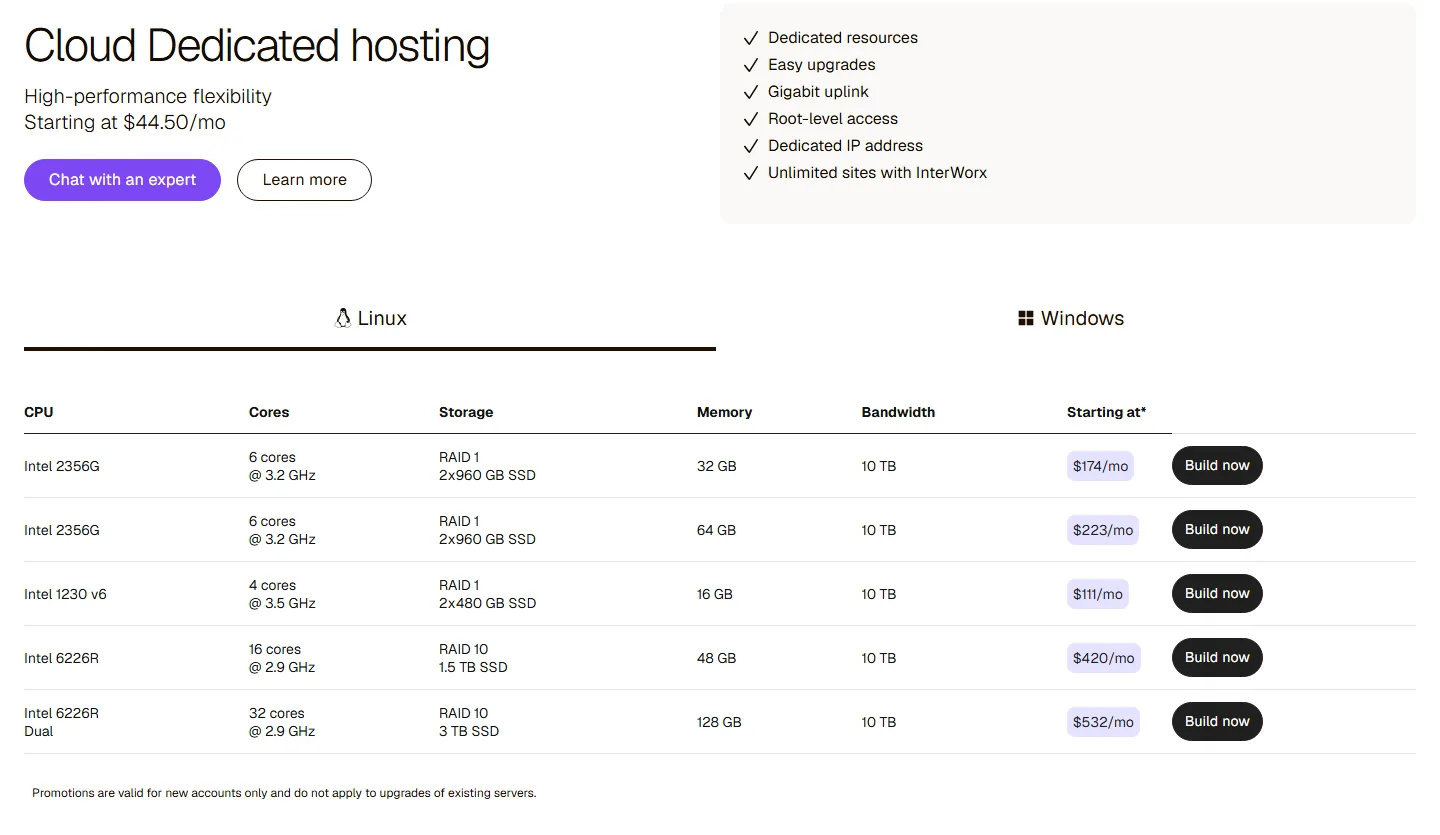The image size is (1440, 835).
Task: Click the "Dedicated IP address" feature text
Action: [845, 146]
